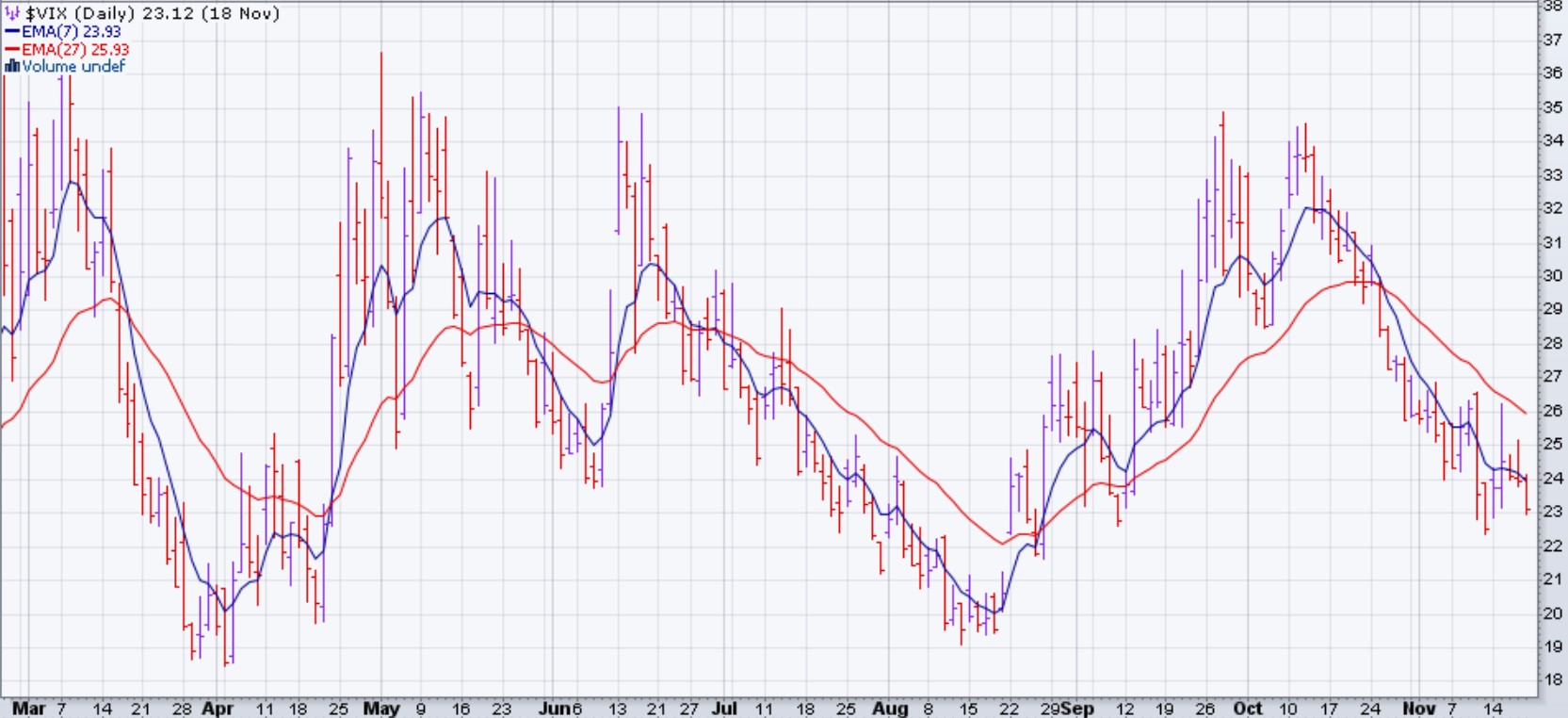Click the blue EMA(7) line swatch in legend
The width and height of the screenshot is (1568, 718).
pyautogui.click(x=12, y=32)
